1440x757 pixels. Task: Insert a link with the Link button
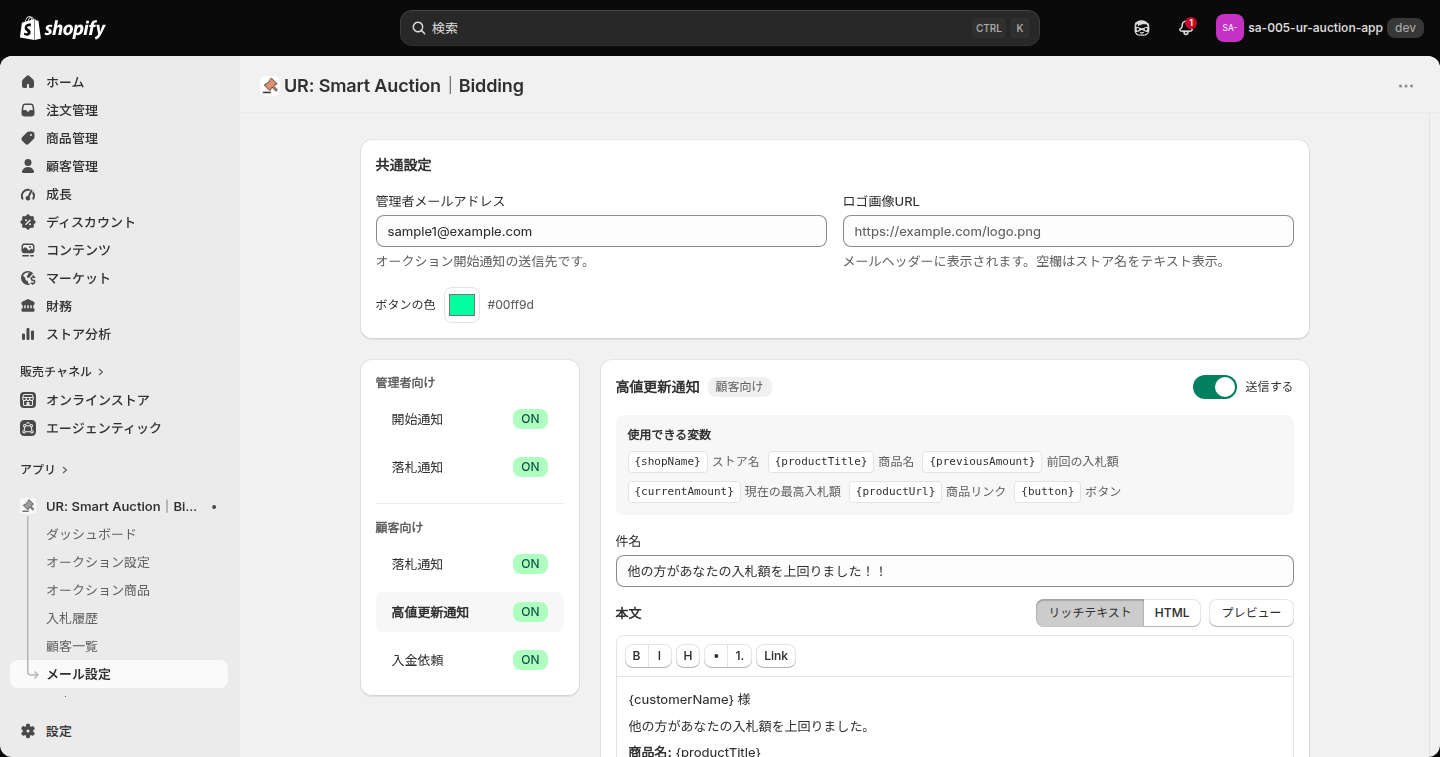point(776,656)
